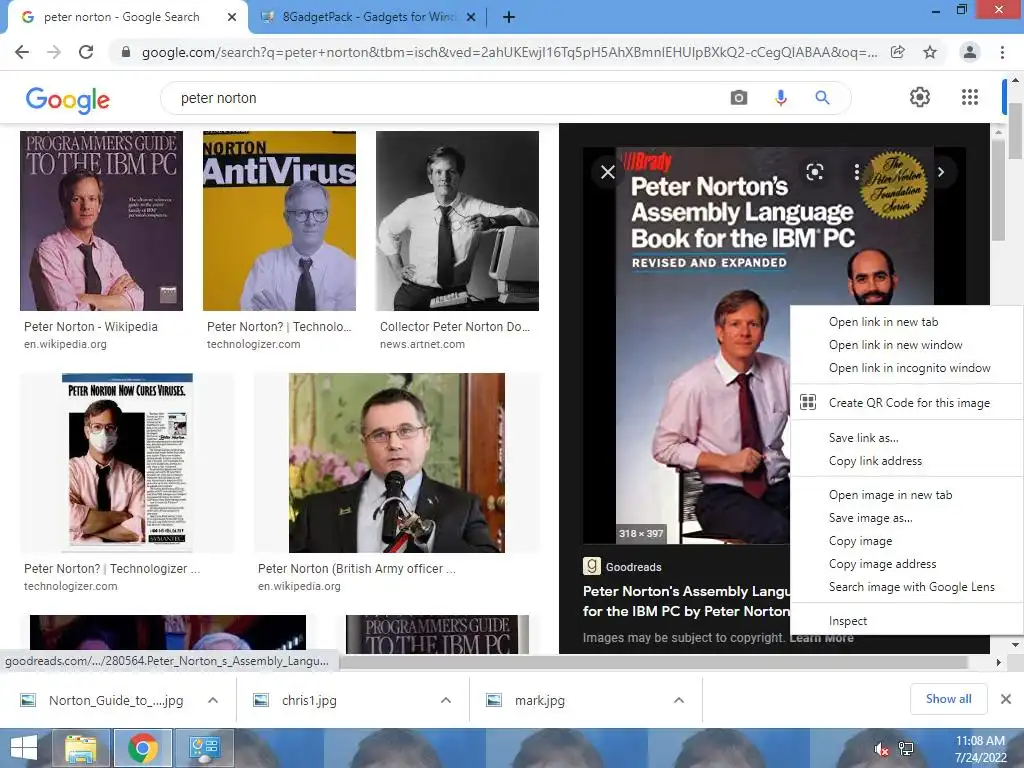Click Show all downloads button

pyautogui.click(x=948, y=699)
